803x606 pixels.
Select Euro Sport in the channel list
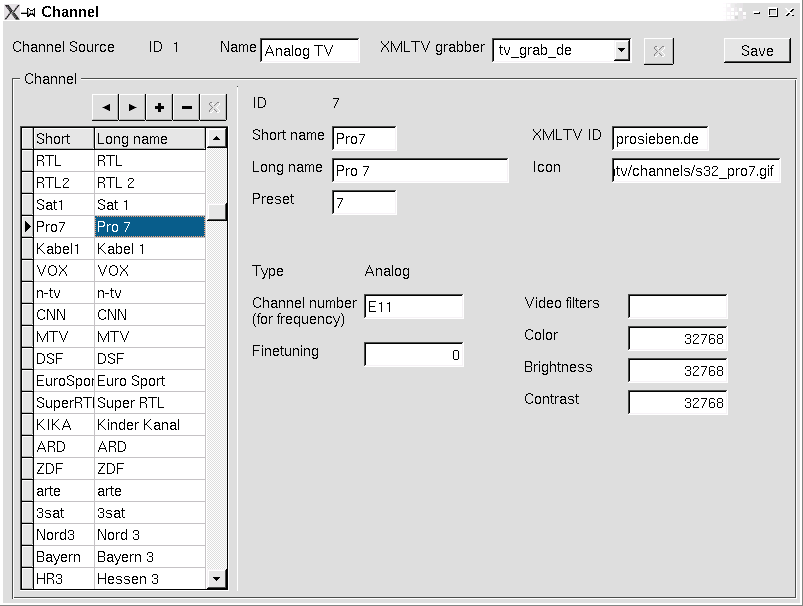pyautogui.click(x=149, y=381)
